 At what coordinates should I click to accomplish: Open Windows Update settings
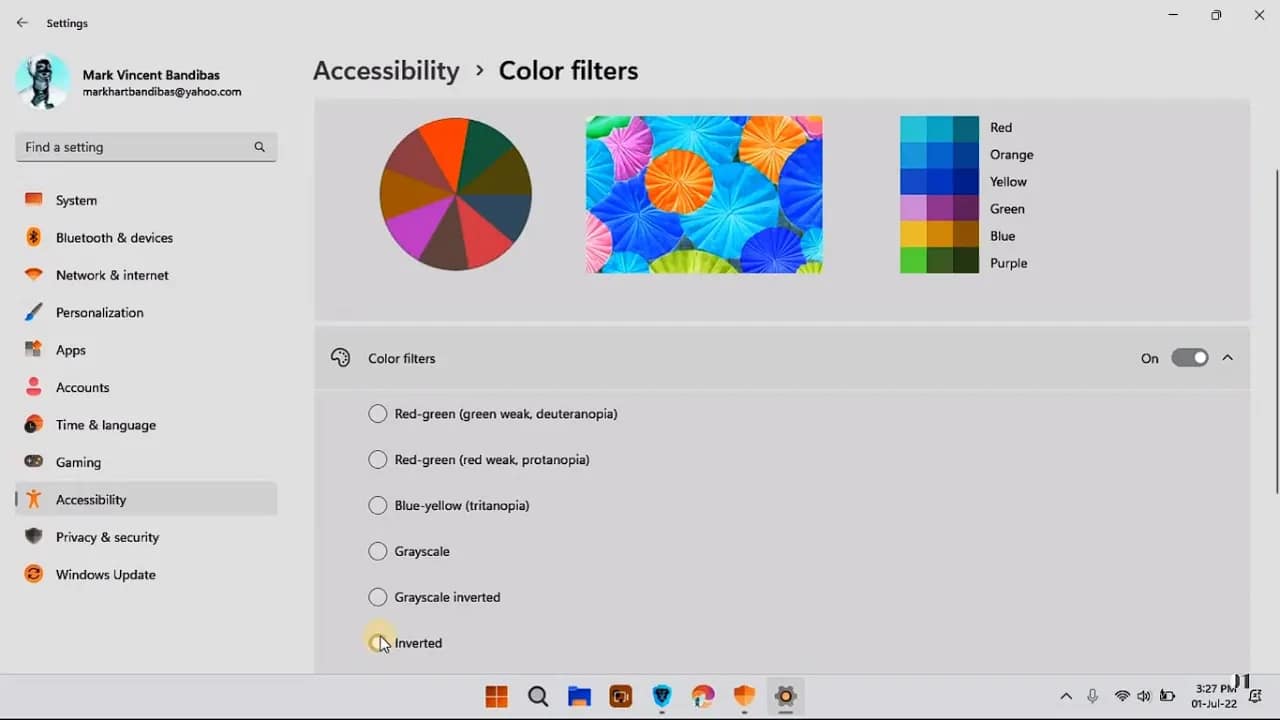click(x=105, y=574)
